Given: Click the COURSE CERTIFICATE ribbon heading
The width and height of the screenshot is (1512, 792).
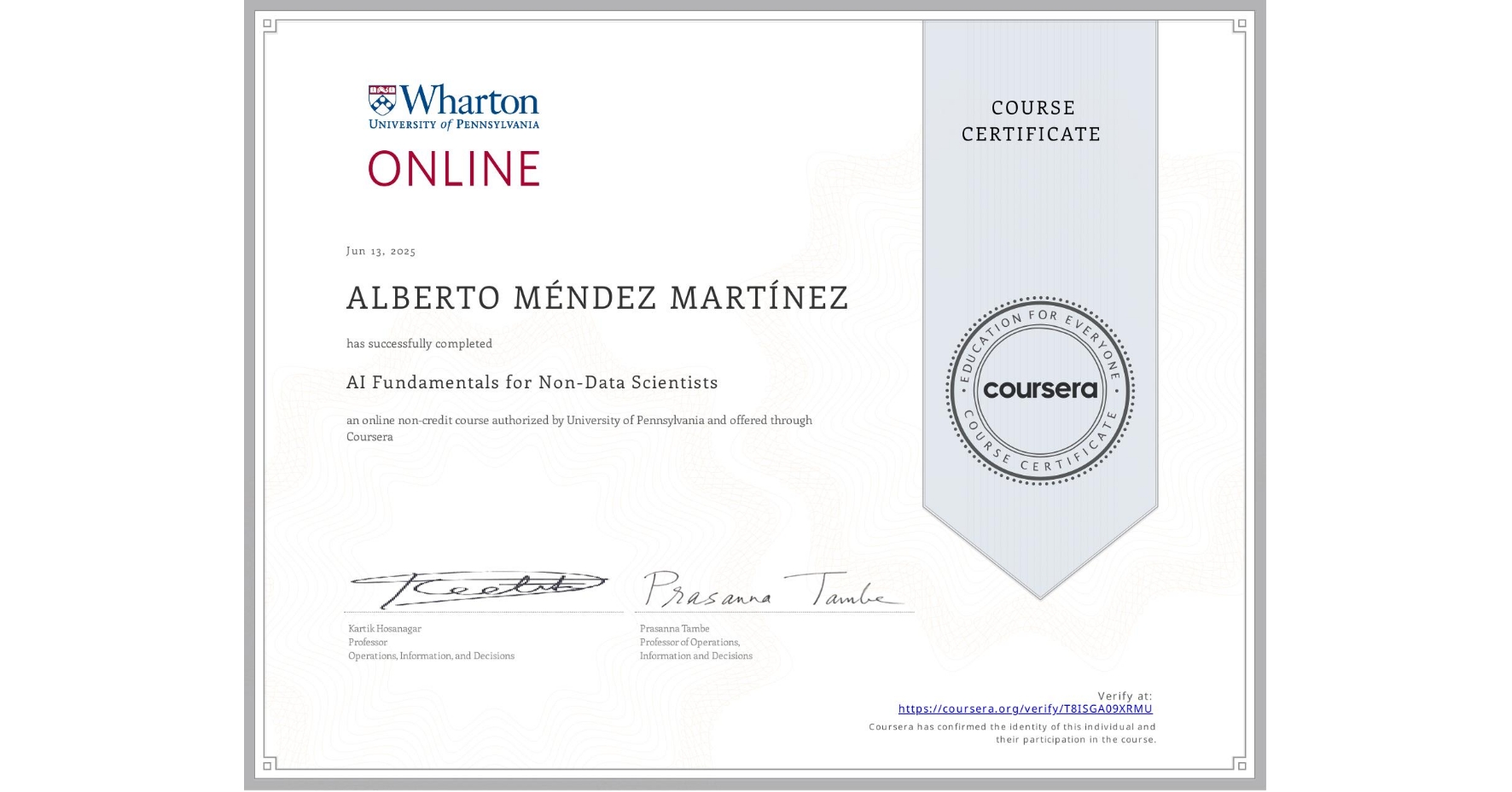Looking at the screenshot, I should pos(1032,120).
